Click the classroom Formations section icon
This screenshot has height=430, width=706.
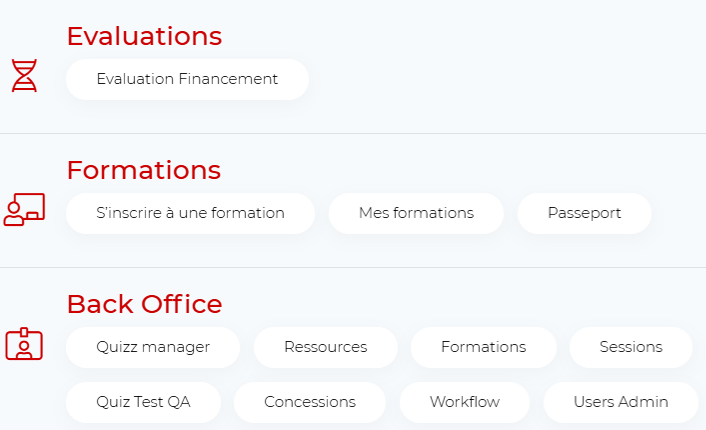24,210
